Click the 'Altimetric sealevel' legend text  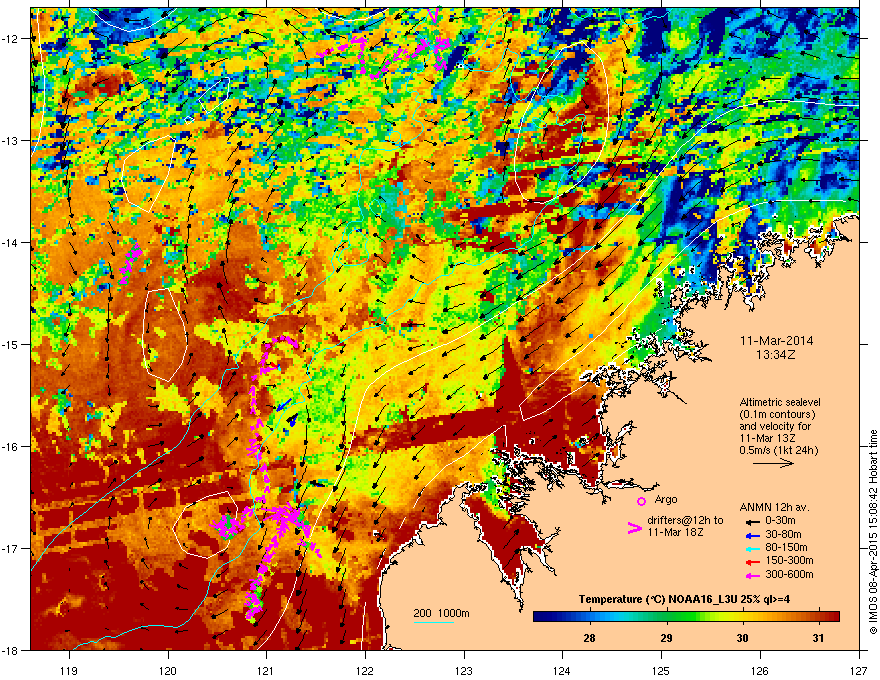pos(780,402)
